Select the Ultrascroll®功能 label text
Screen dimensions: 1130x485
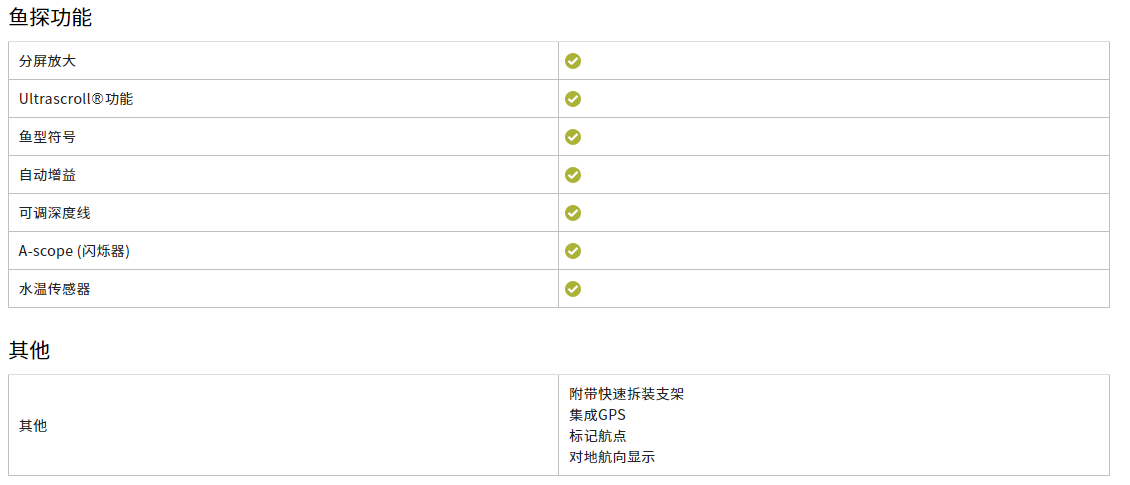click(76, 99)
